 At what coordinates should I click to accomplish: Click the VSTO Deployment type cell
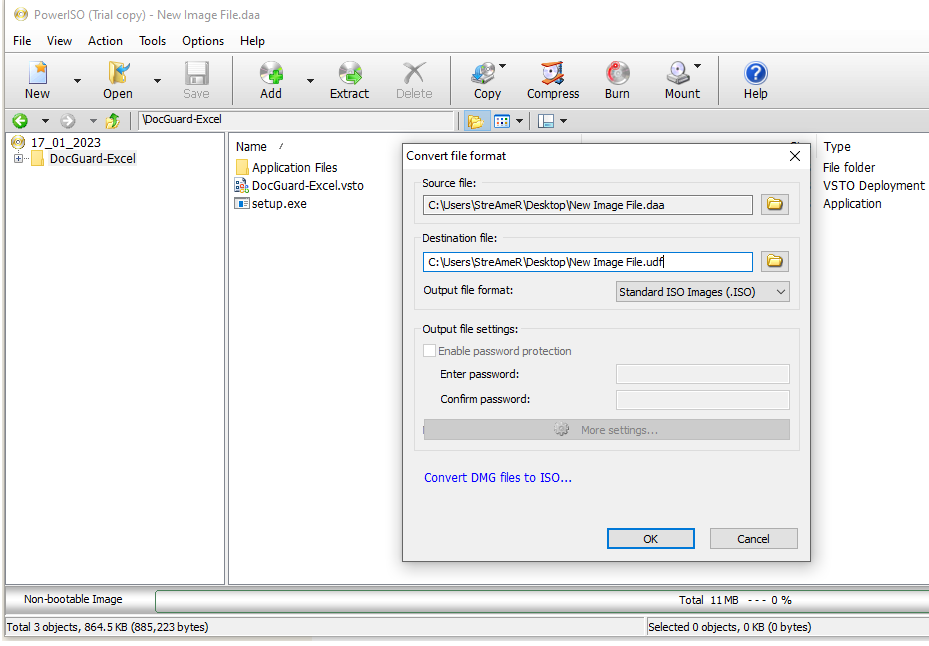coord(874,186)
